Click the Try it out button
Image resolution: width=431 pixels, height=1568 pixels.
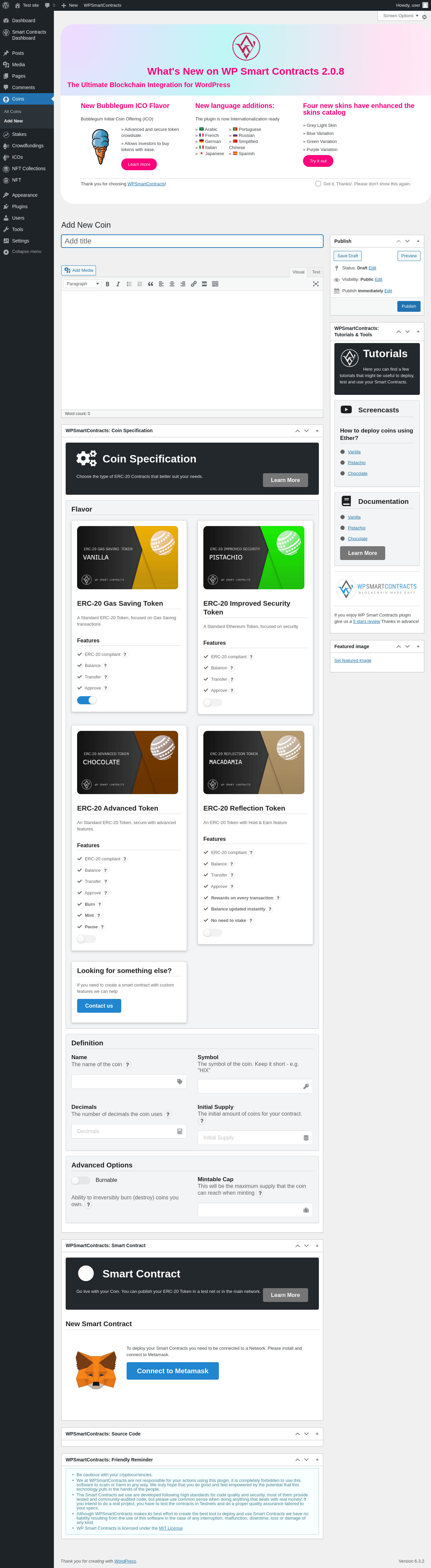(318, 161)
